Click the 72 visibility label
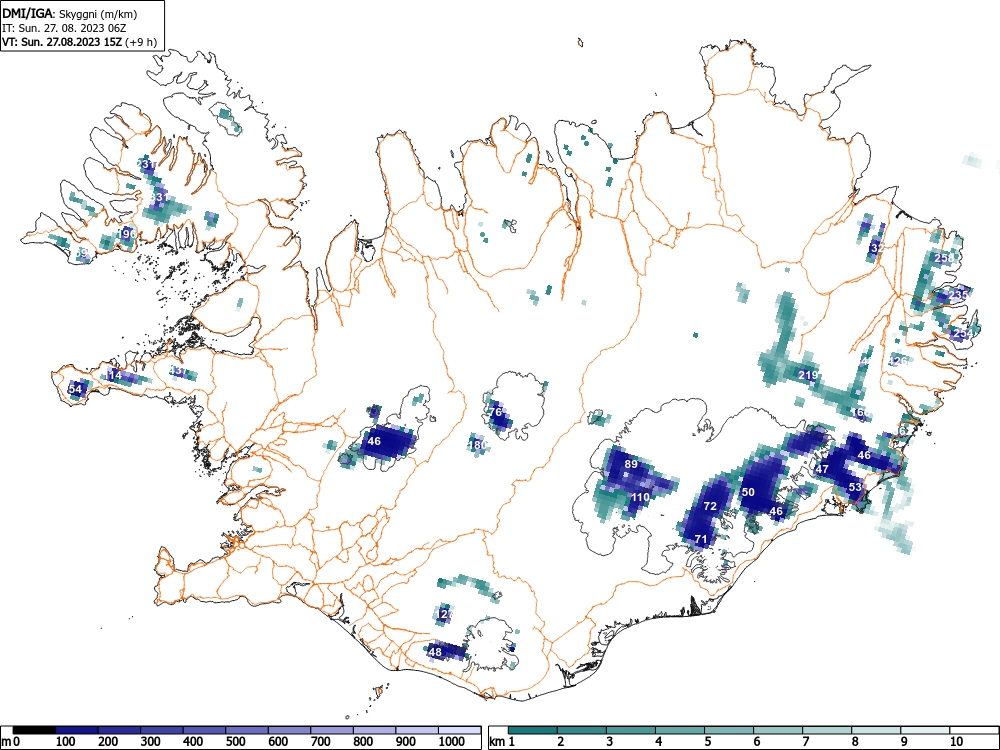This screenshot has height=750, width=1000. (710, 506)
